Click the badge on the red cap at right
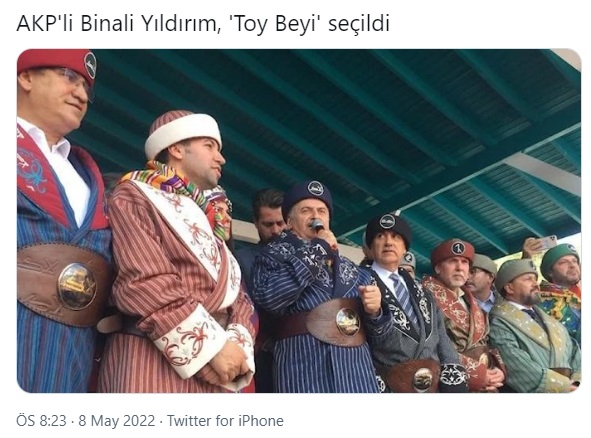591x438 pixels. point(458,248)
